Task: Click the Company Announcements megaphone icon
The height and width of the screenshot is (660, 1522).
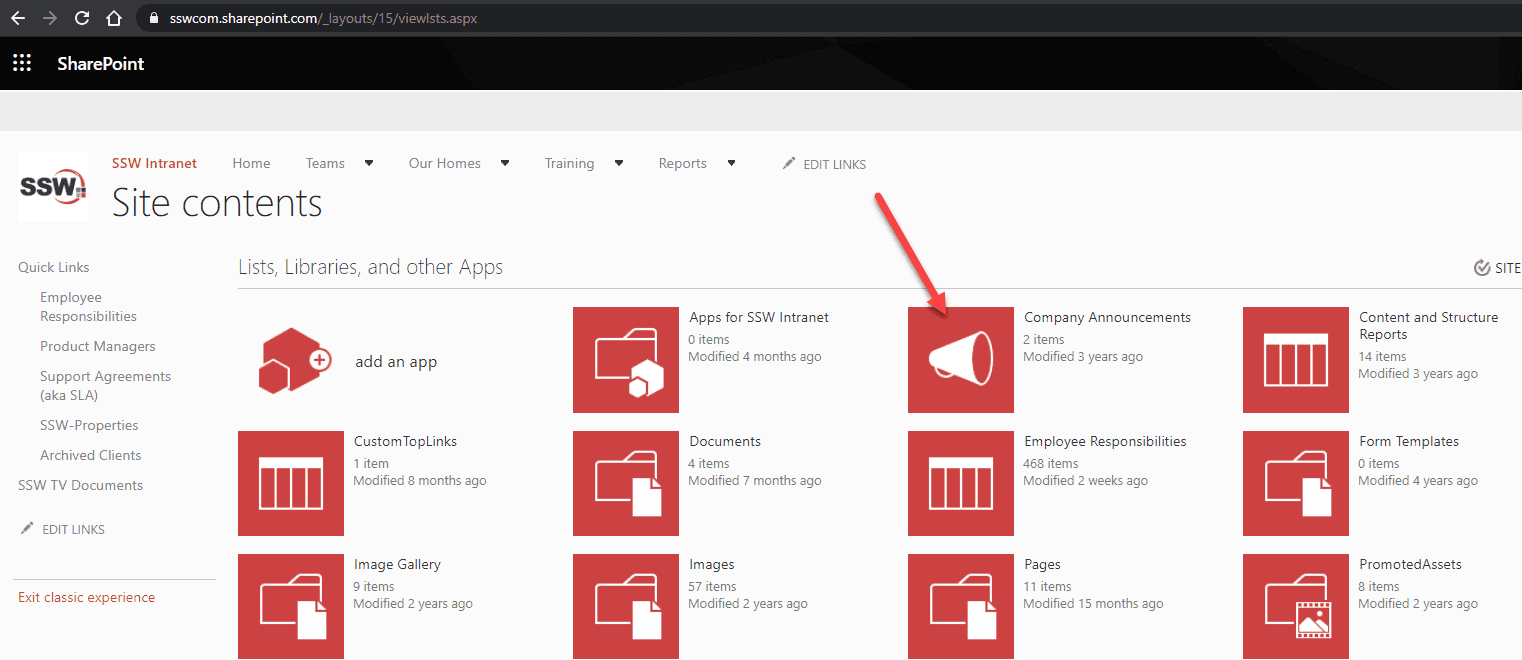Action: coord(960,359)
